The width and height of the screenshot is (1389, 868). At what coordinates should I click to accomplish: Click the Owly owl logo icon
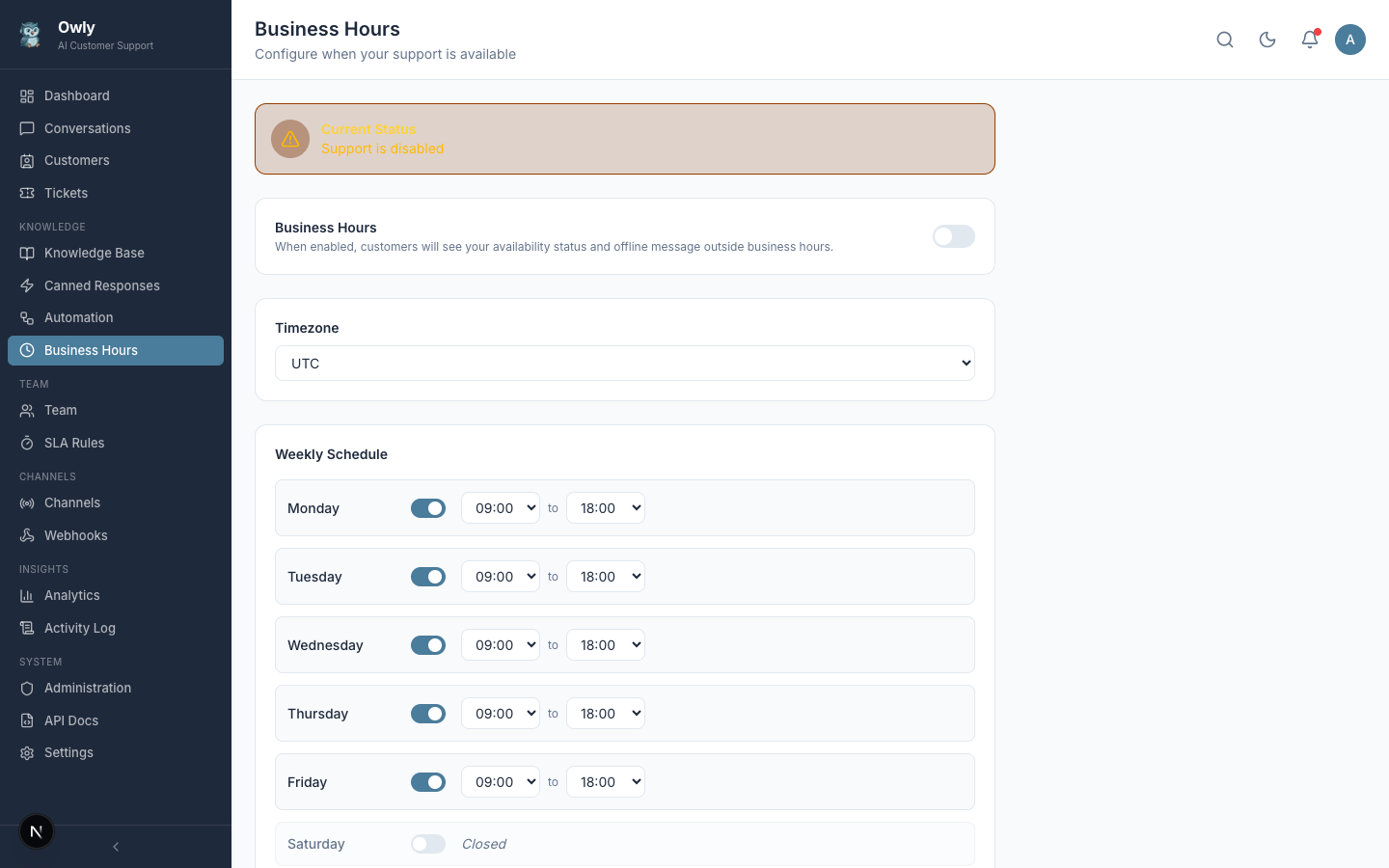click(31, 35)
